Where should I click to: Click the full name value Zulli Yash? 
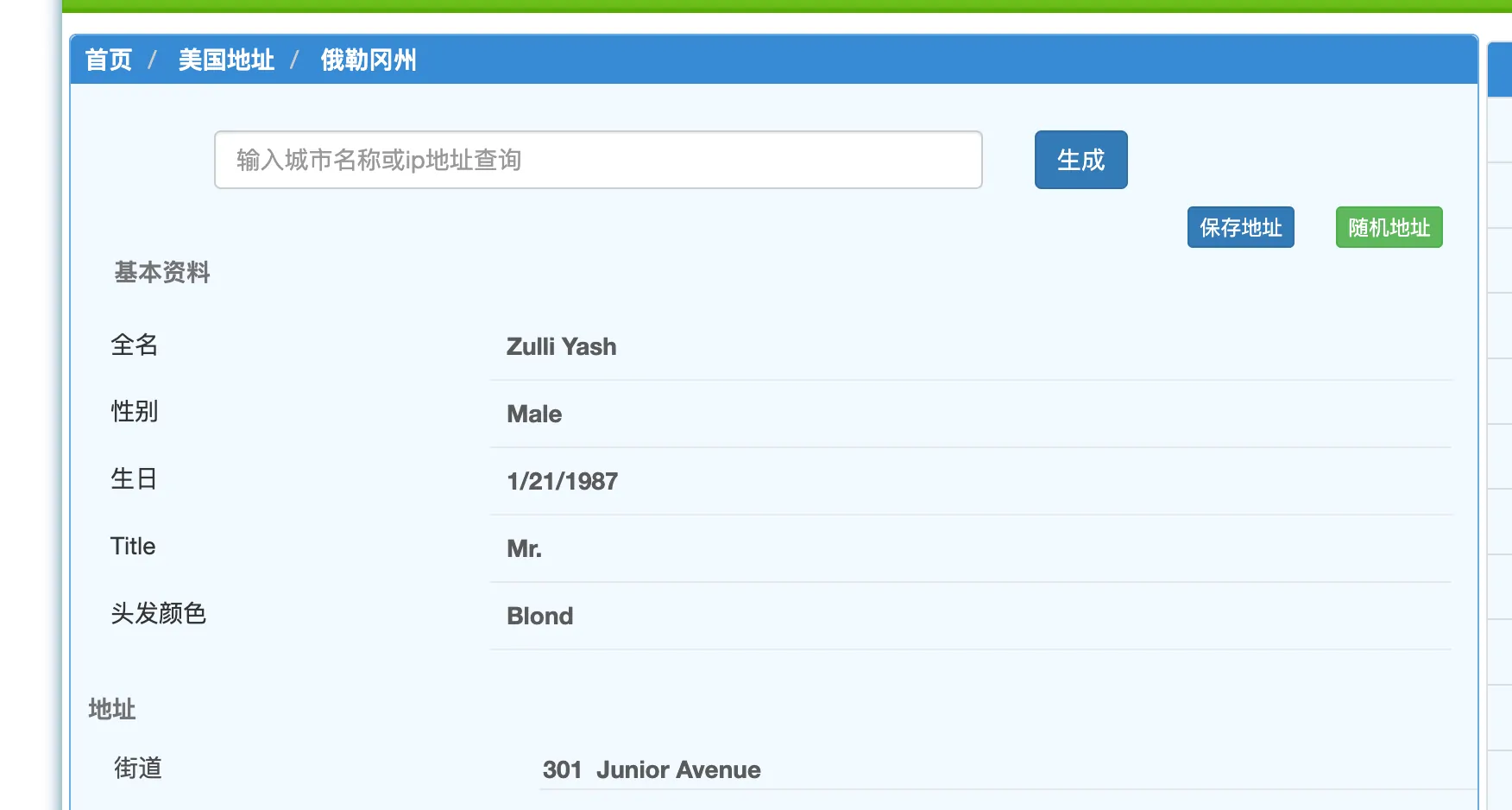(561, 347)
